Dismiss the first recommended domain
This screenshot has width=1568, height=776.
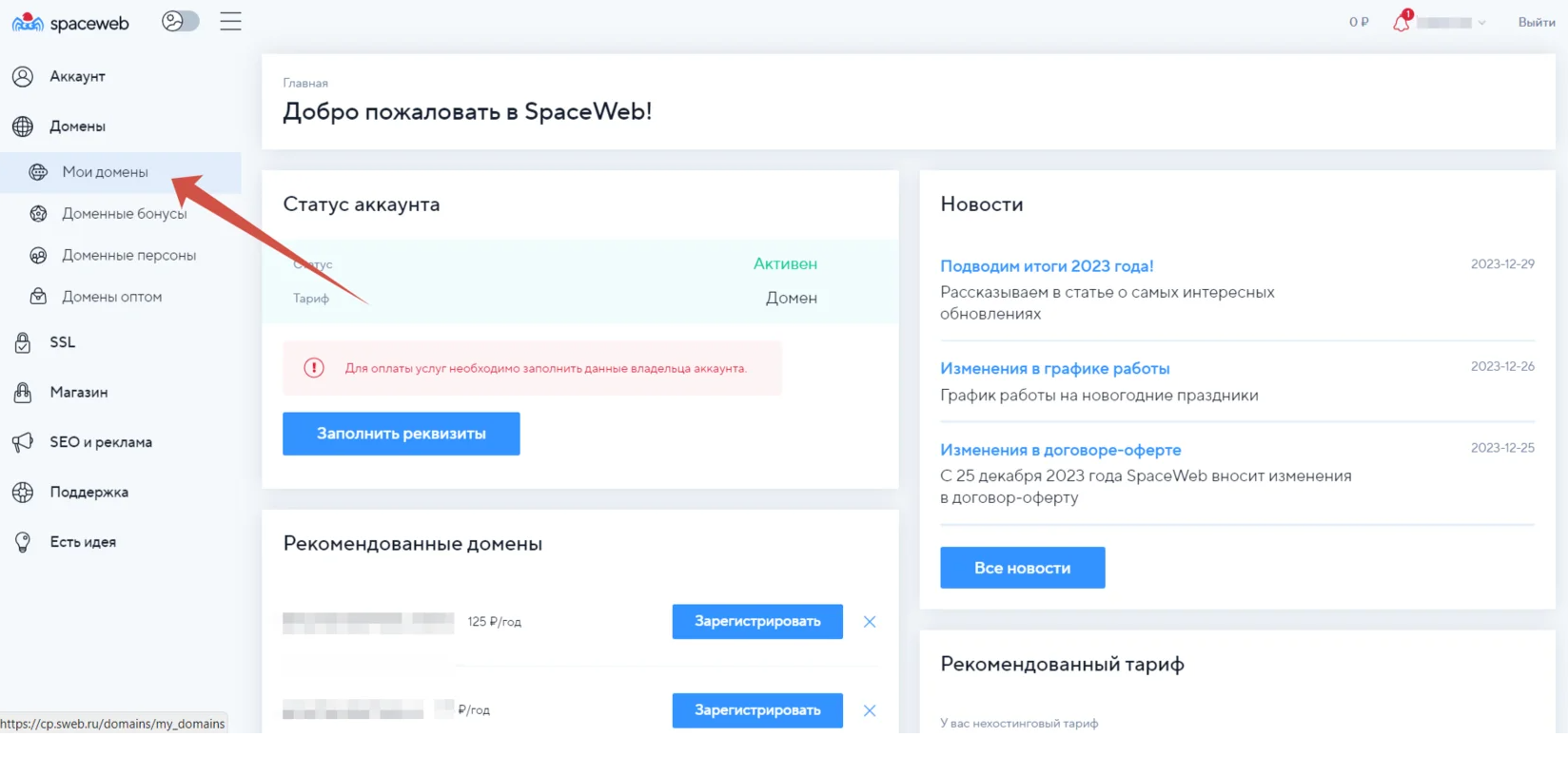pyautogui.click(x=870, y=622)
